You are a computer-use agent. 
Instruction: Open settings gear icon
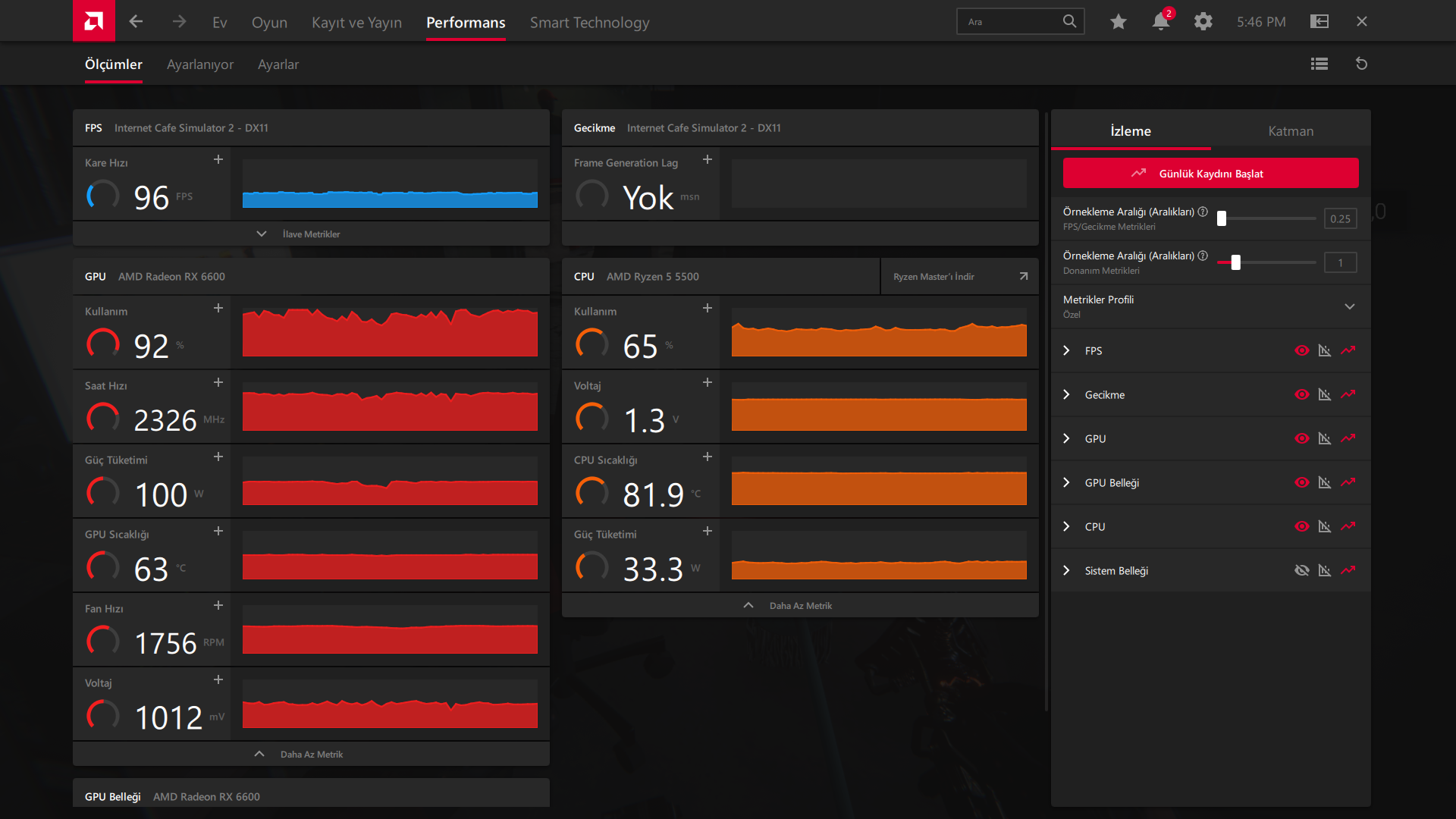1203,22
